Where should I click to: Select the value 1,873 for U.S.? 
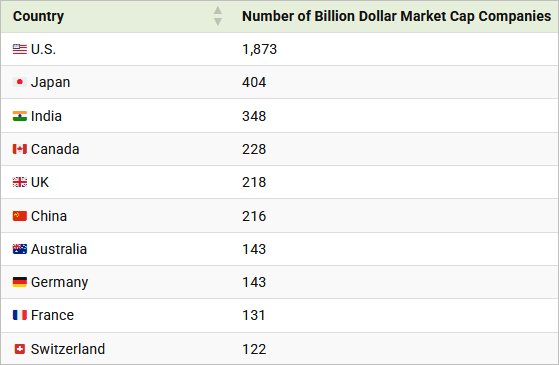260,49
